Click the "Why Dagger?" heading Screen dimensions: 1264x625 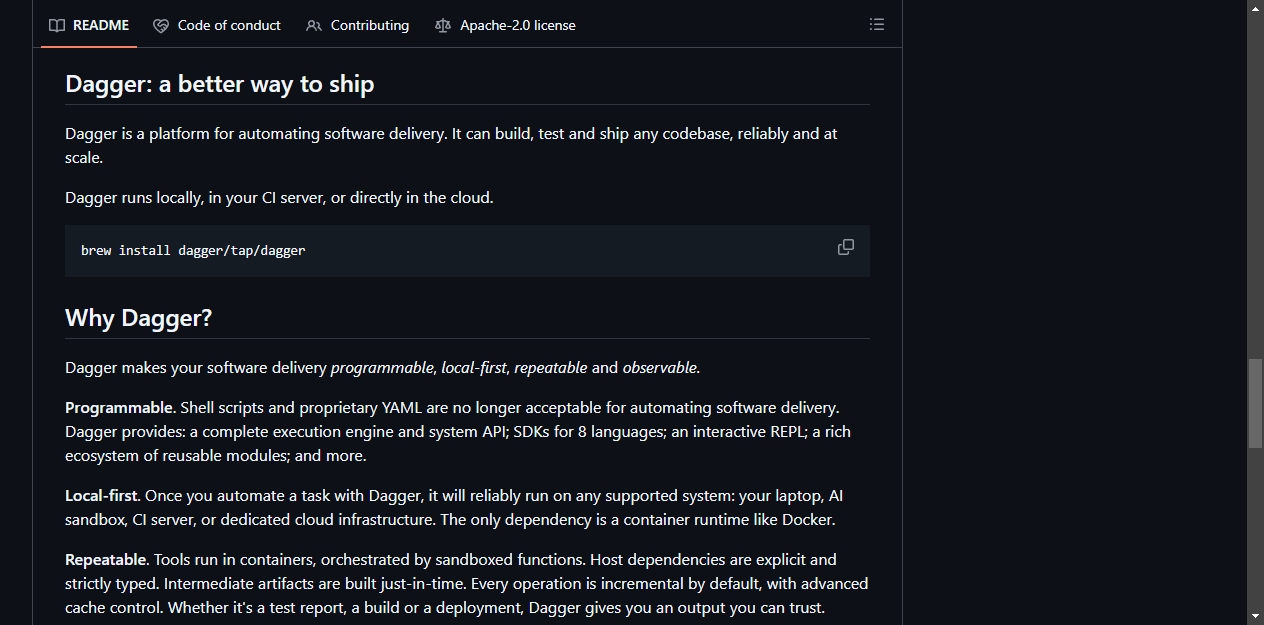tap(138, 318)
